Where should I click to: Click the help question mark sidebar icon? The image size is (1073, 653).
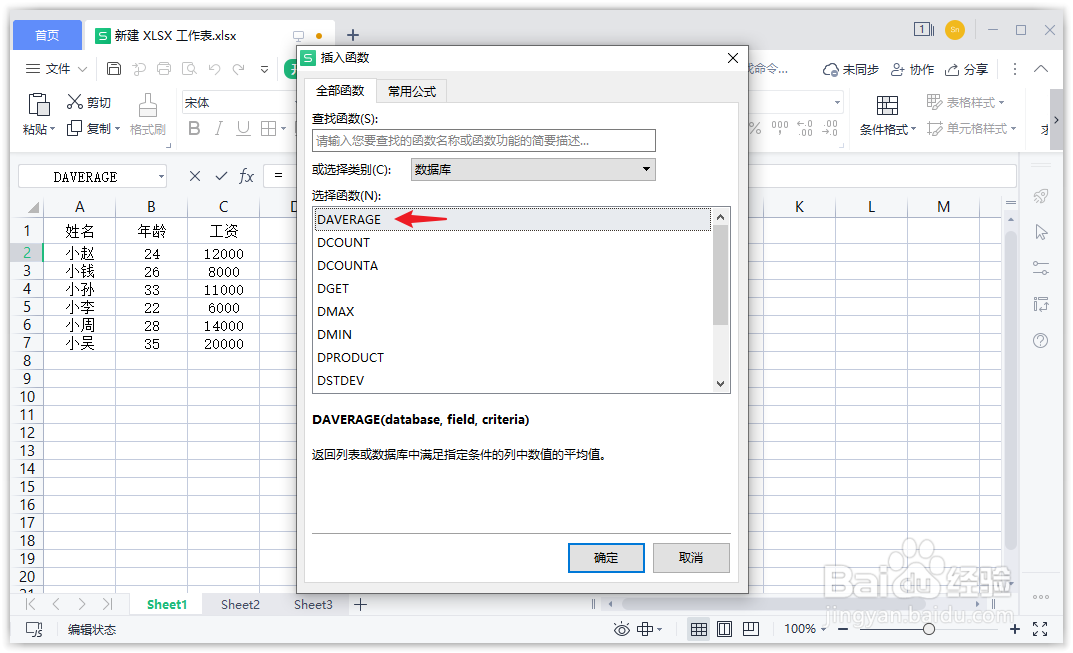point(1040,340)
